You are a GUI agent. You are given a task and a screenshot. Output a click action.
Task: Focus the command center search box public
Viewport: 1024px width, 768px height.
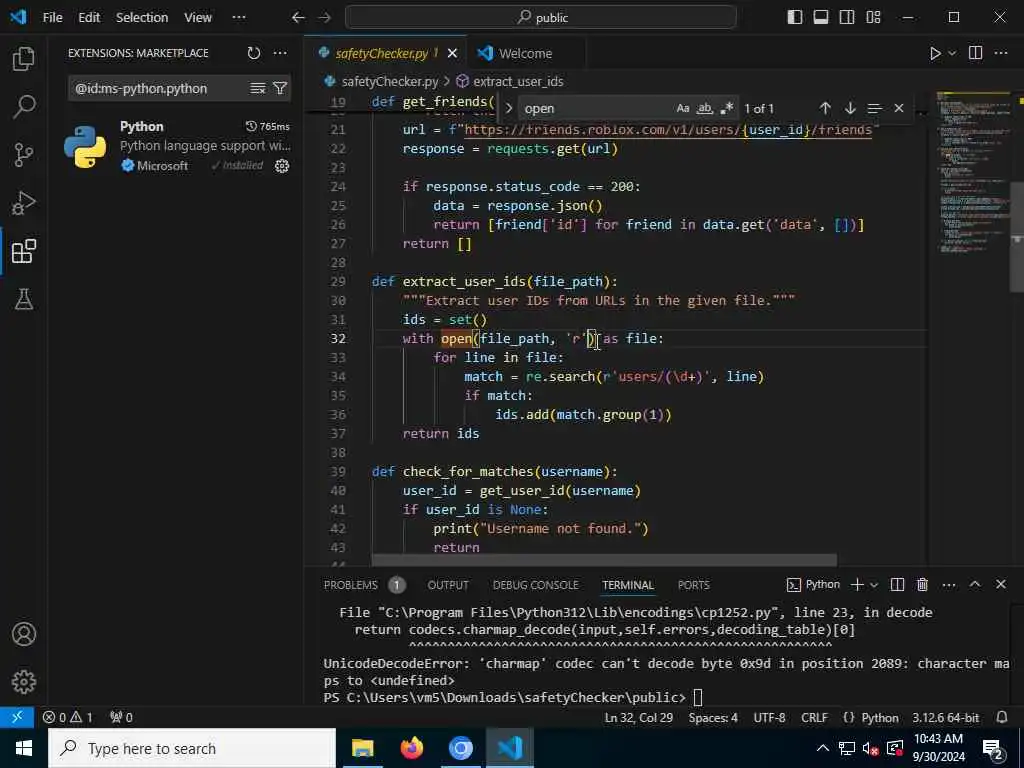pos(541,18)
